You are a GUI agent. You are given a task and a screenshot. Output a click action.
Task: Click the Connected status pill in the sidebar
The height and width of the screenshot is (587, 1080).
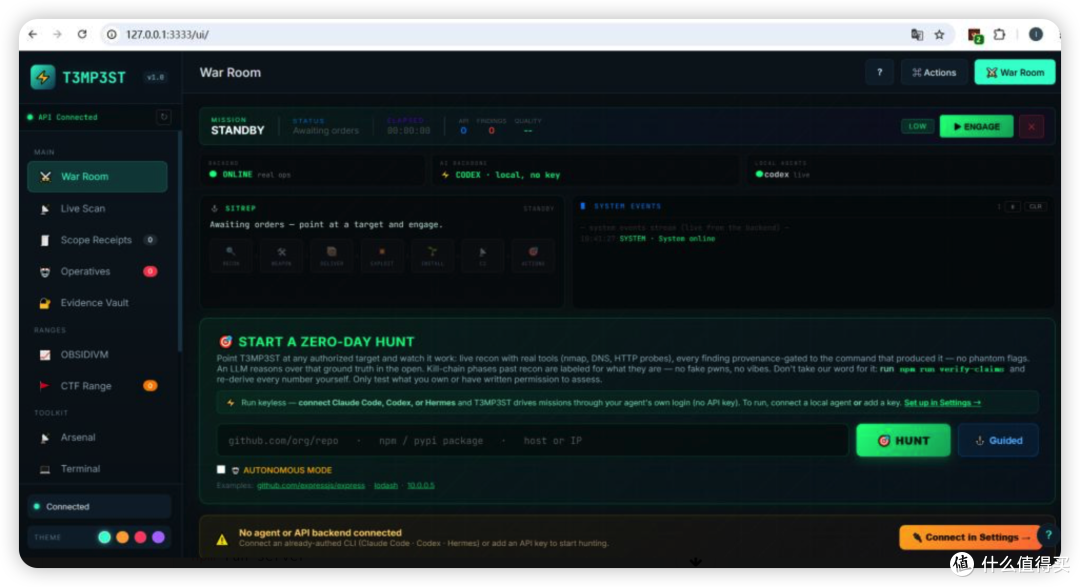pyautogui.click(x=99, y=507)
